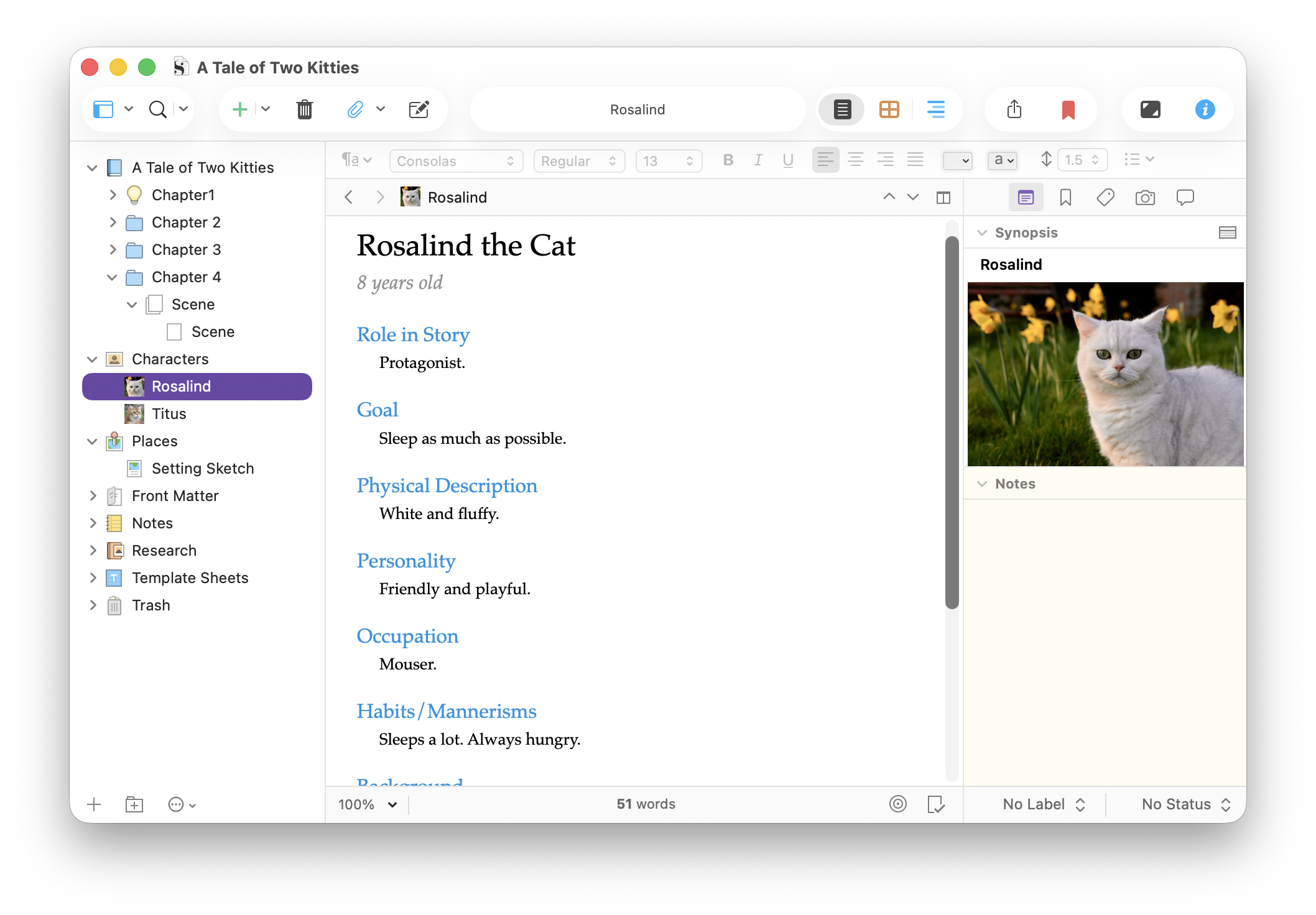Open the inspector Snapshots camera icon
Screen dimensions: 1316x915
[x=1145, y=198]
